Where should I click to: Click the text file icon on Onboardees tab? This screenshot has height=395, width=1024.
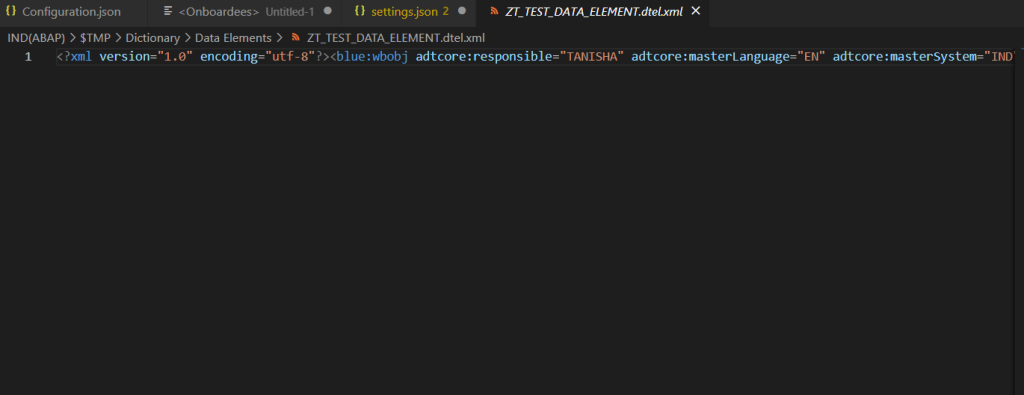click(168, 11)
